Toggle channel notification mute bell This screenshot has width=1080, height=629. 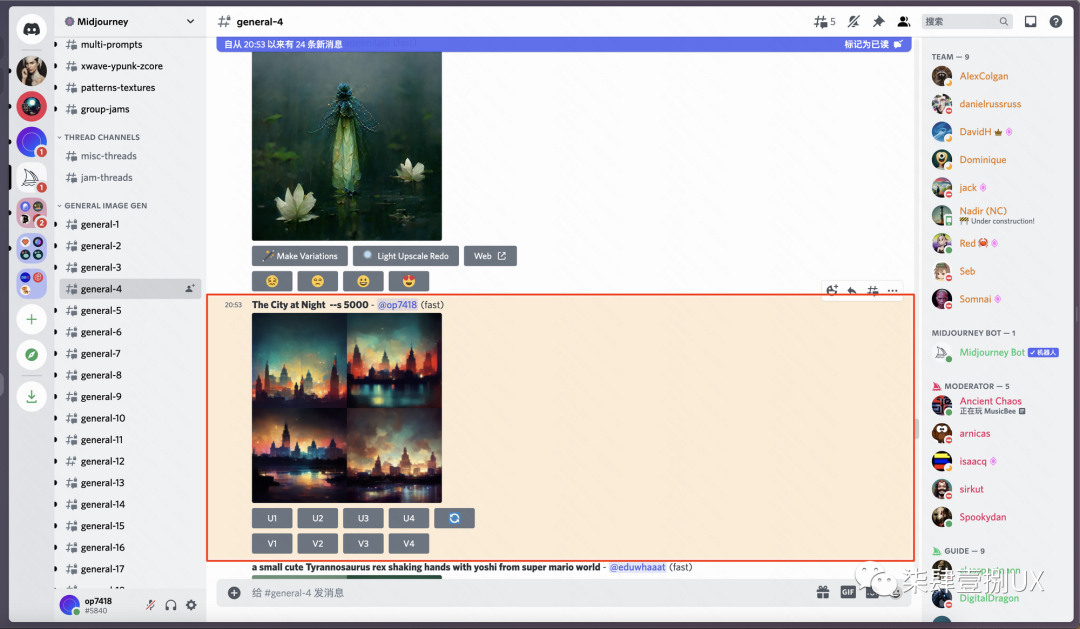[x=853, y=22]
